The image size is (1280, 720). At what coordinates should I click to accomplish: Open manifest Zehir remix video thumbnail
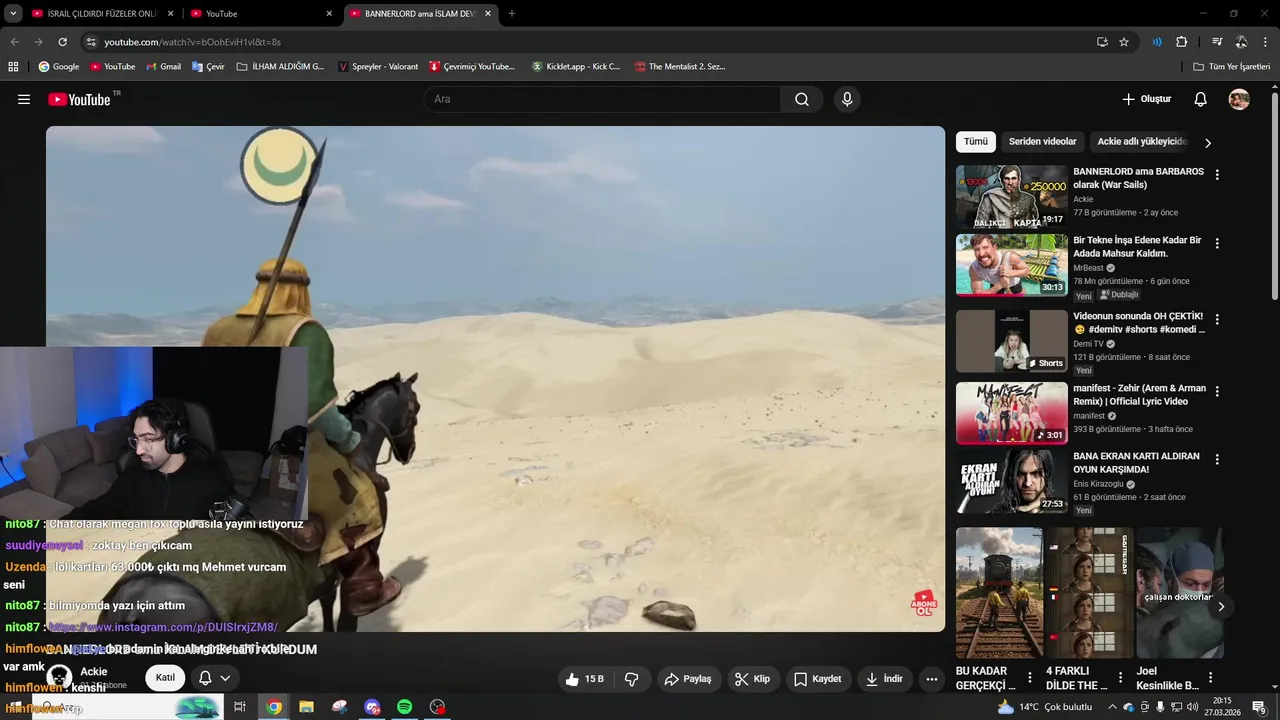pos(1012,413)
